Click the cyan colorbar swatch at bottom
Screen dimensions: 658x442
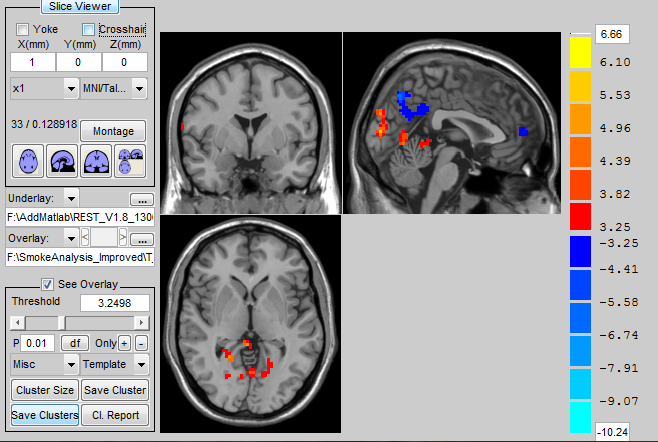coord(580,417)
